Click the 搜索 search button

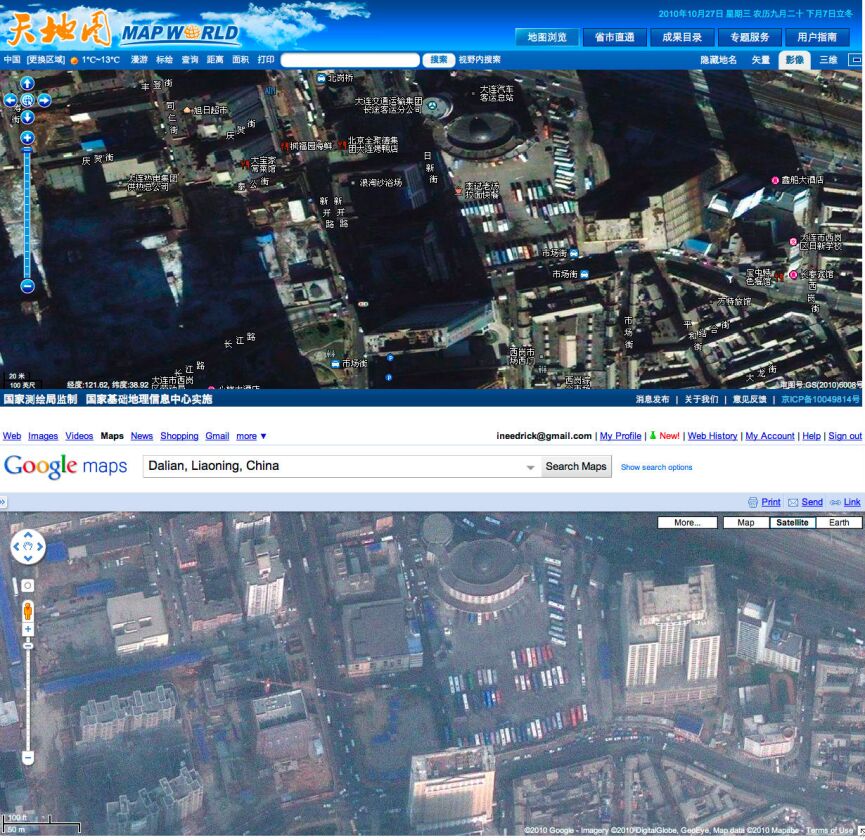[x=439, y=60]
